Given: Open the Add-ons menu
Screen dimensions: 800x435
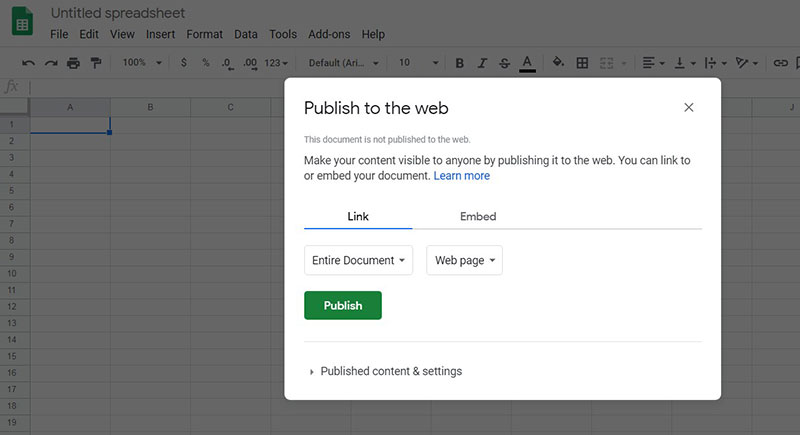Looking at the screenshot, I should point(329,34).
